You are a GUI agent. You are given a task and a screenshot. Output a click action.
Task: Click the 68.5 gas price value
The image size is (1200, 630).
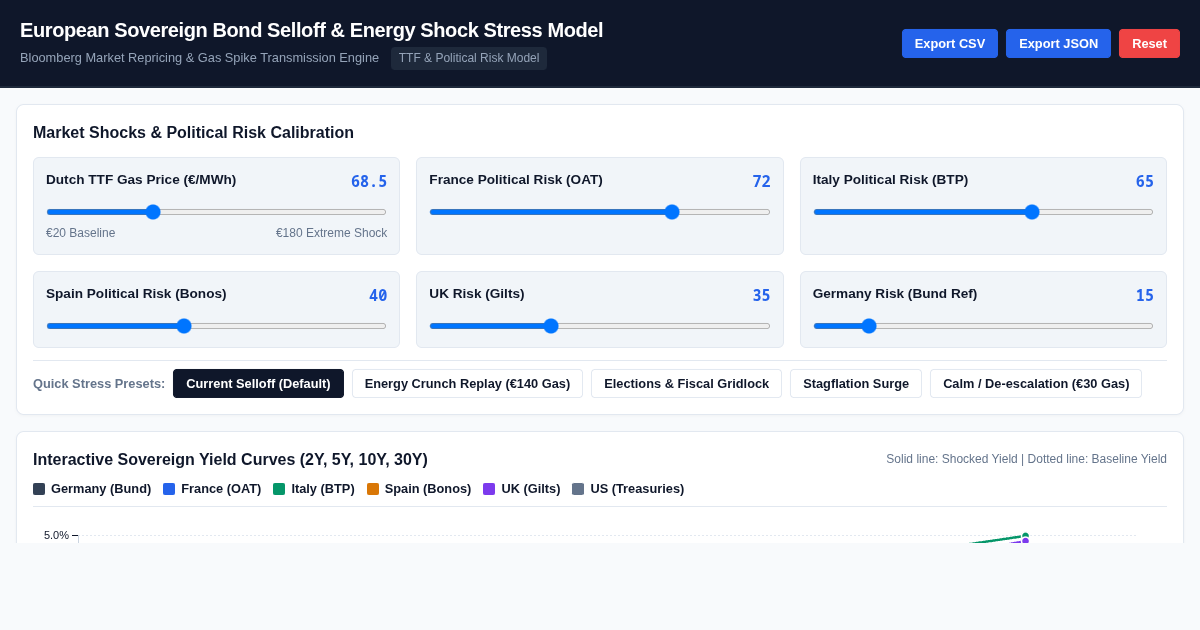pos(369,182)
